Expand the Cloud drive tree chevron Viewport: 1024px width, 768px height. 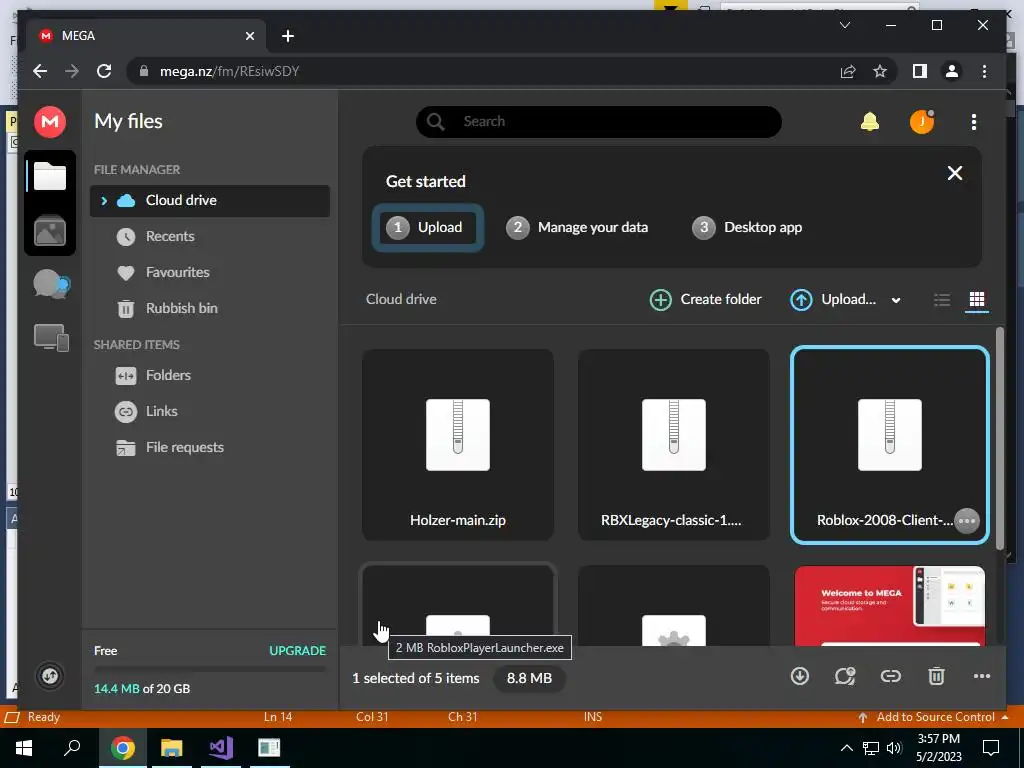coord(104,200)
